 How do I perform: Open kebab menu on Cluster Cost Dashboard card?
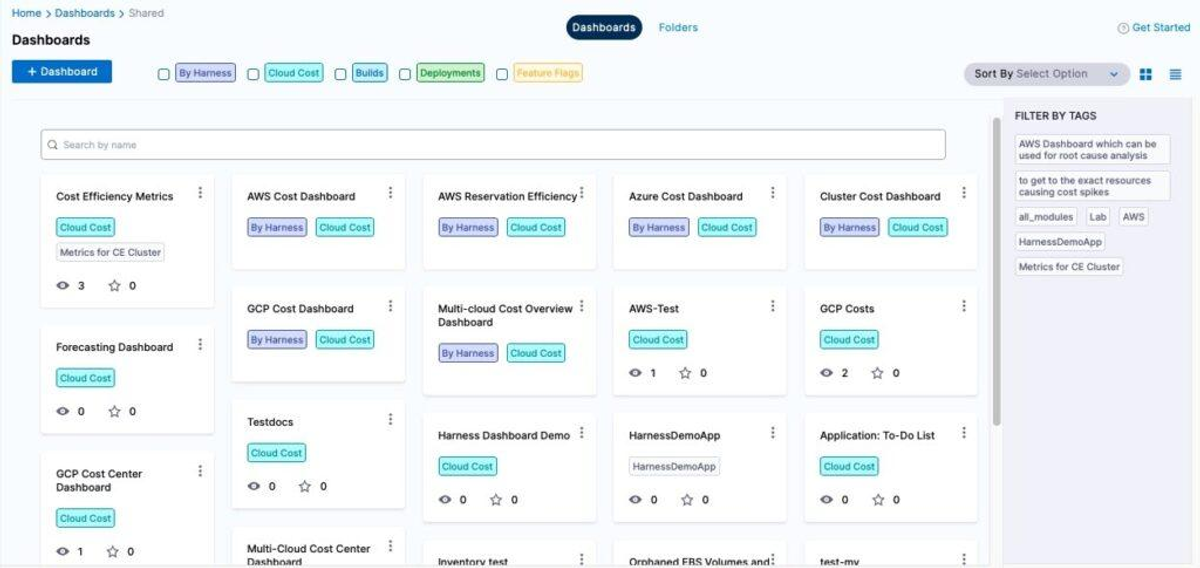[964, 193]
